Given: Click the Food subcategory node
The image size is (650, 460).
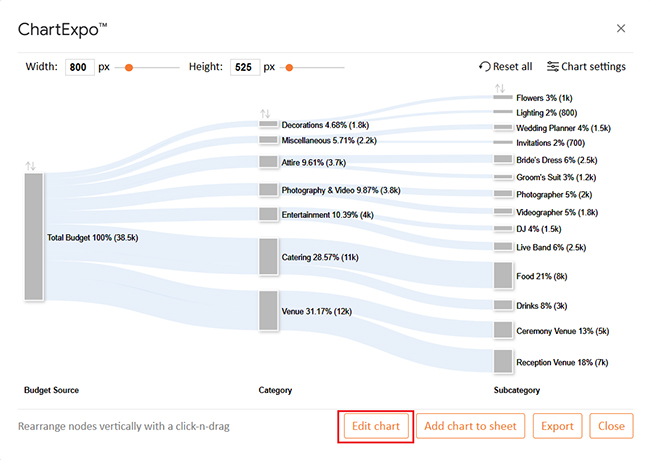Looking at the screenshot, I should click(502, 276).
